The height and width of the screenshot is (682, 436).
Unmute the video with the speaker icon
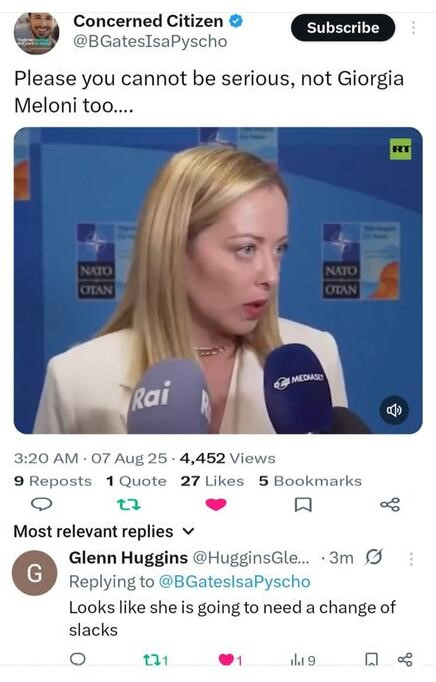pos(394,410)
